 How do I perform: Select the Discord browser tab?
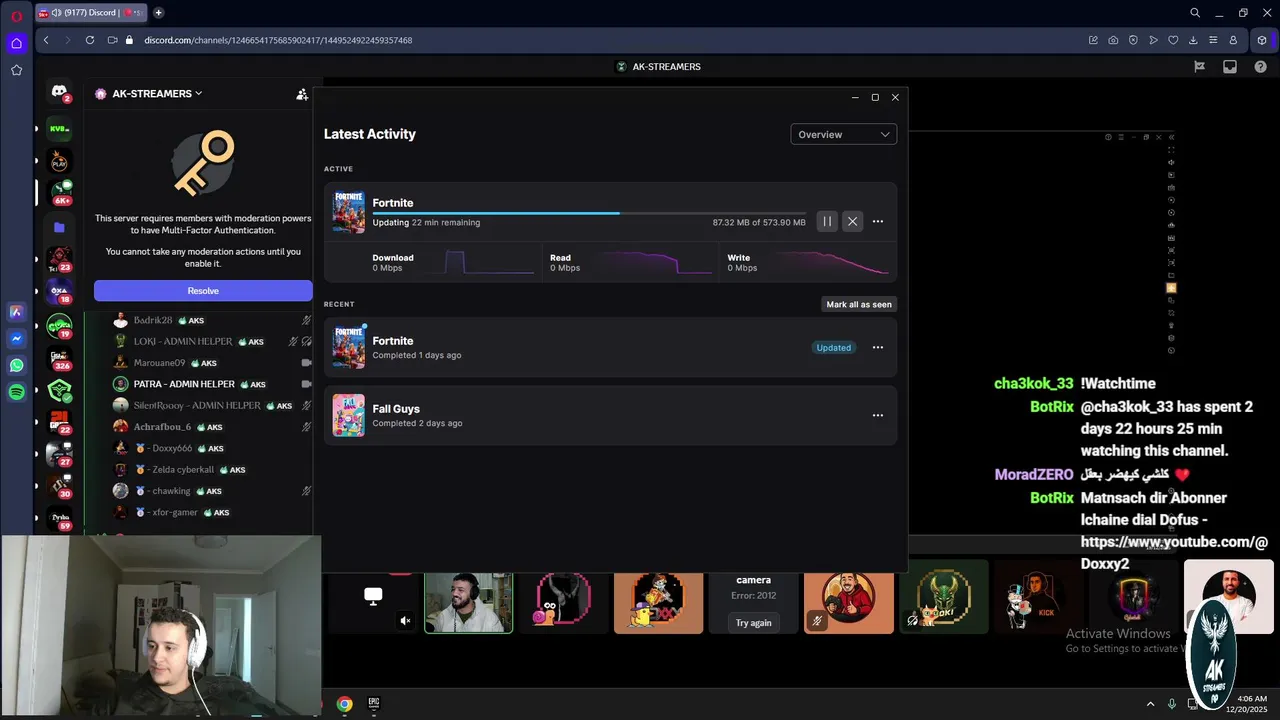click(x=91, y=13)
